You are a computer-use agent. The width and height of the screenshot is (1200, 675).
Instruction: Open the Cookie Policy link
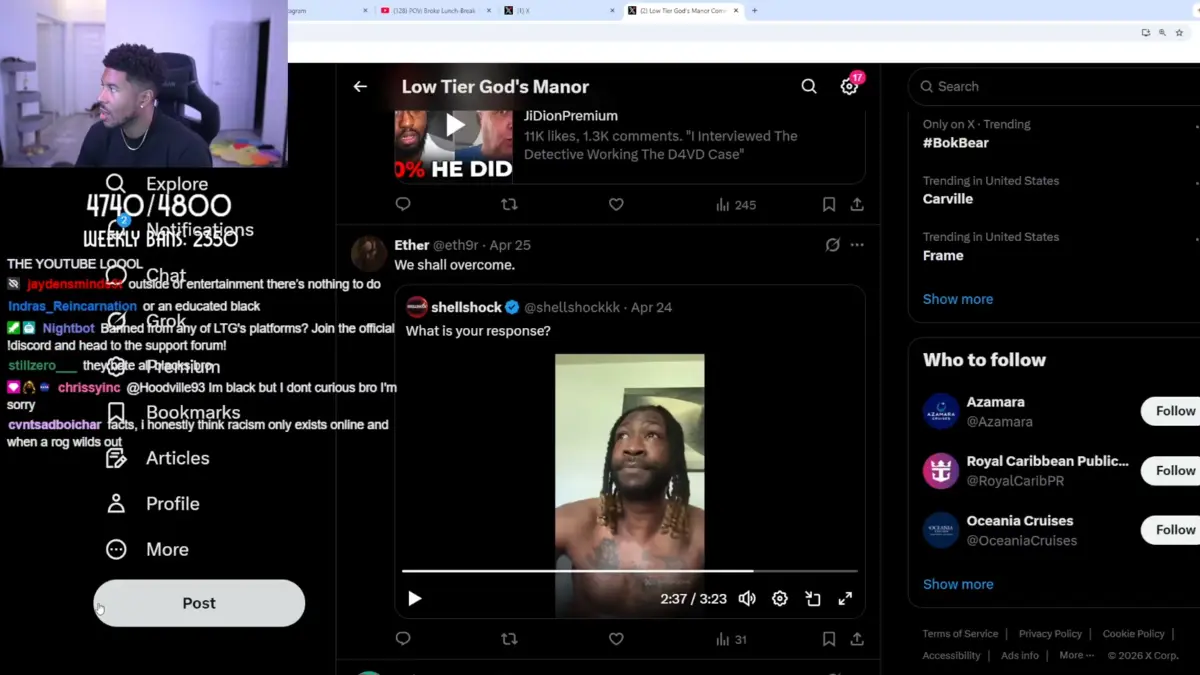[1133, 634]
